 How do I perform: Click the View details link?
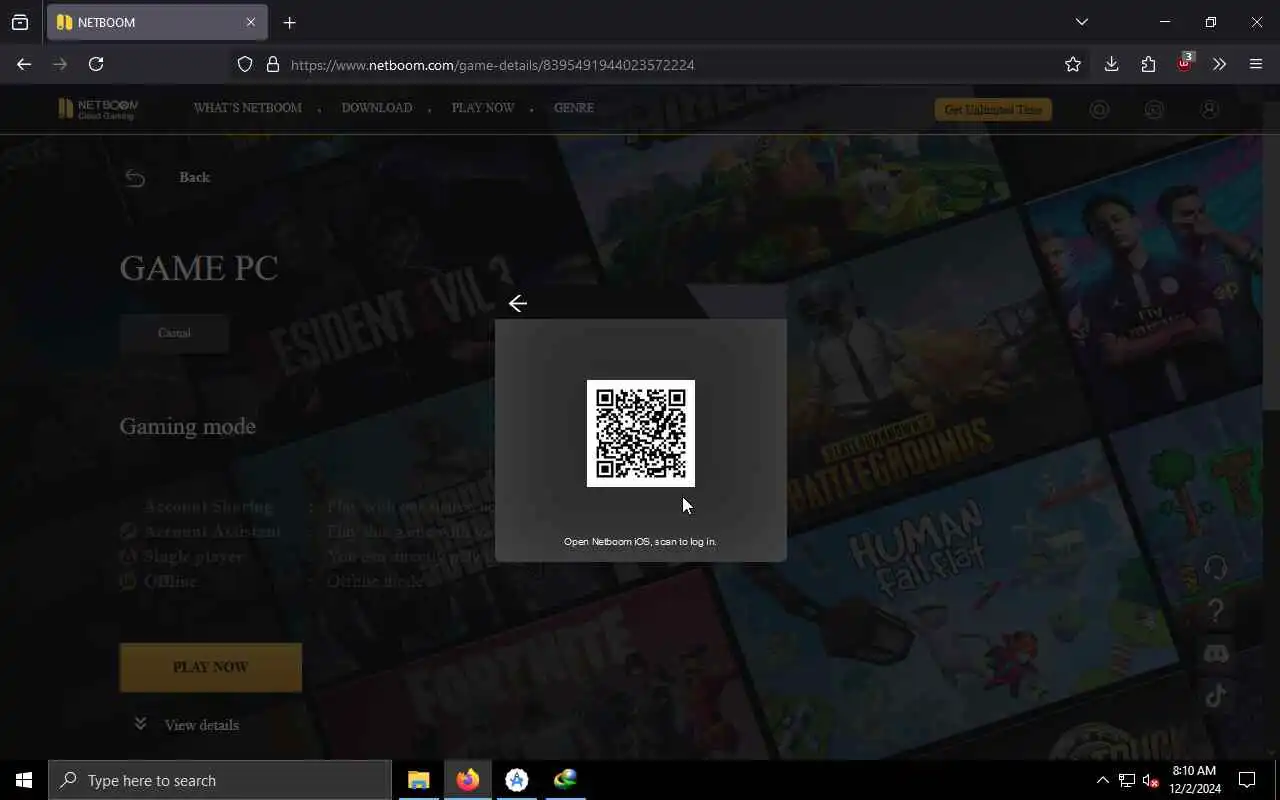(x=201, y=725)
